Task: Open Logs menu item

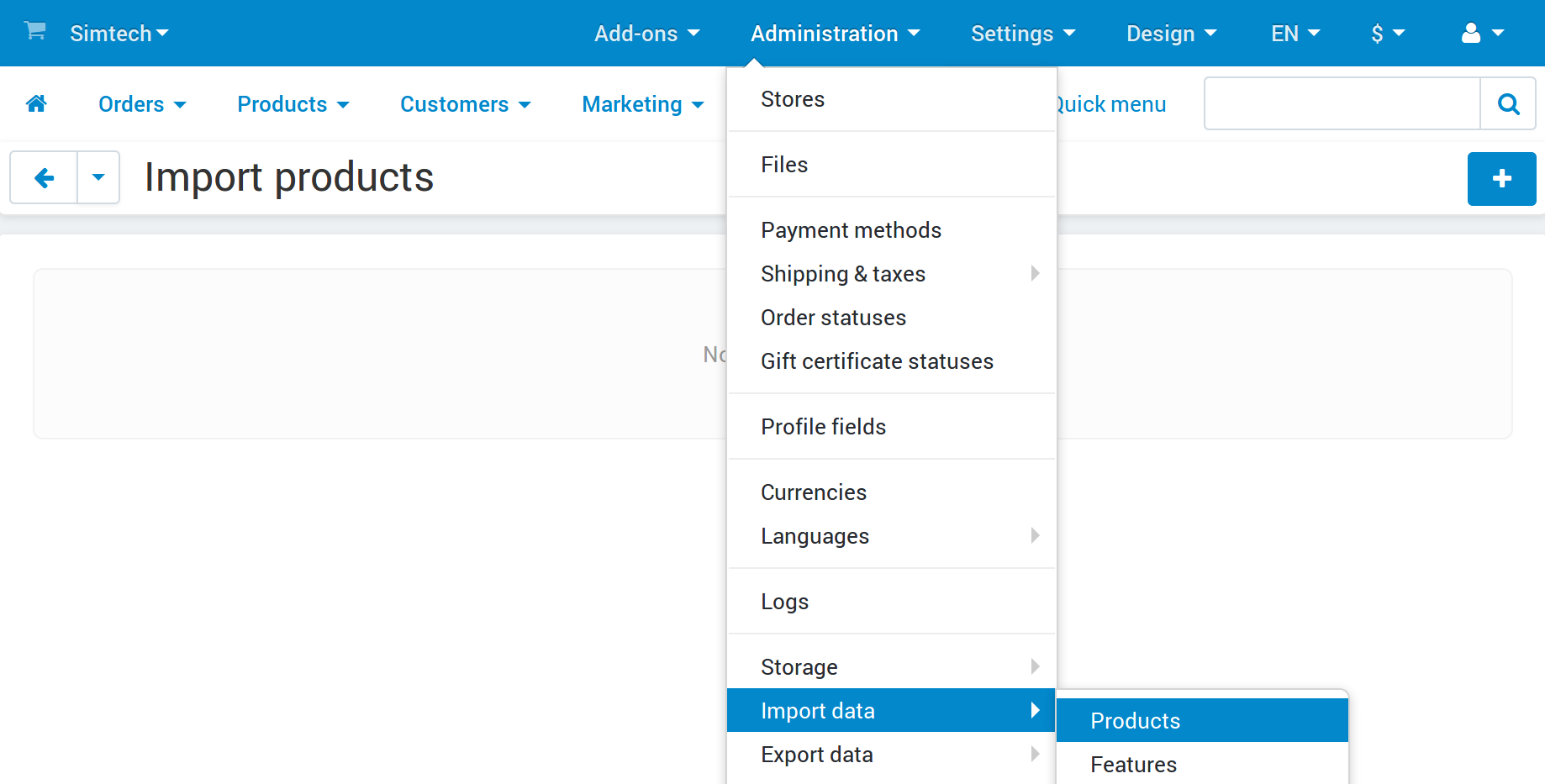Action: [891, 602]
